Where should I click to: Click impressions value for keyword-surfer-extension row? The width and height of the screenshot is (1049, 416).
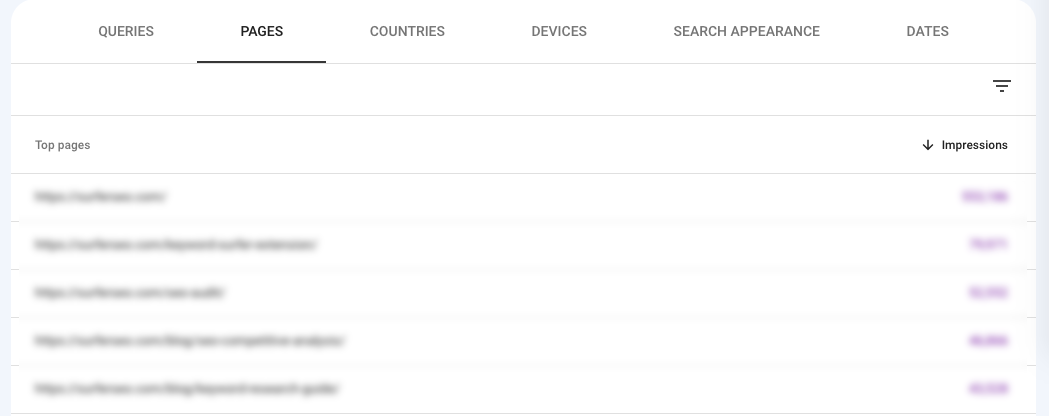pos(988,245)
